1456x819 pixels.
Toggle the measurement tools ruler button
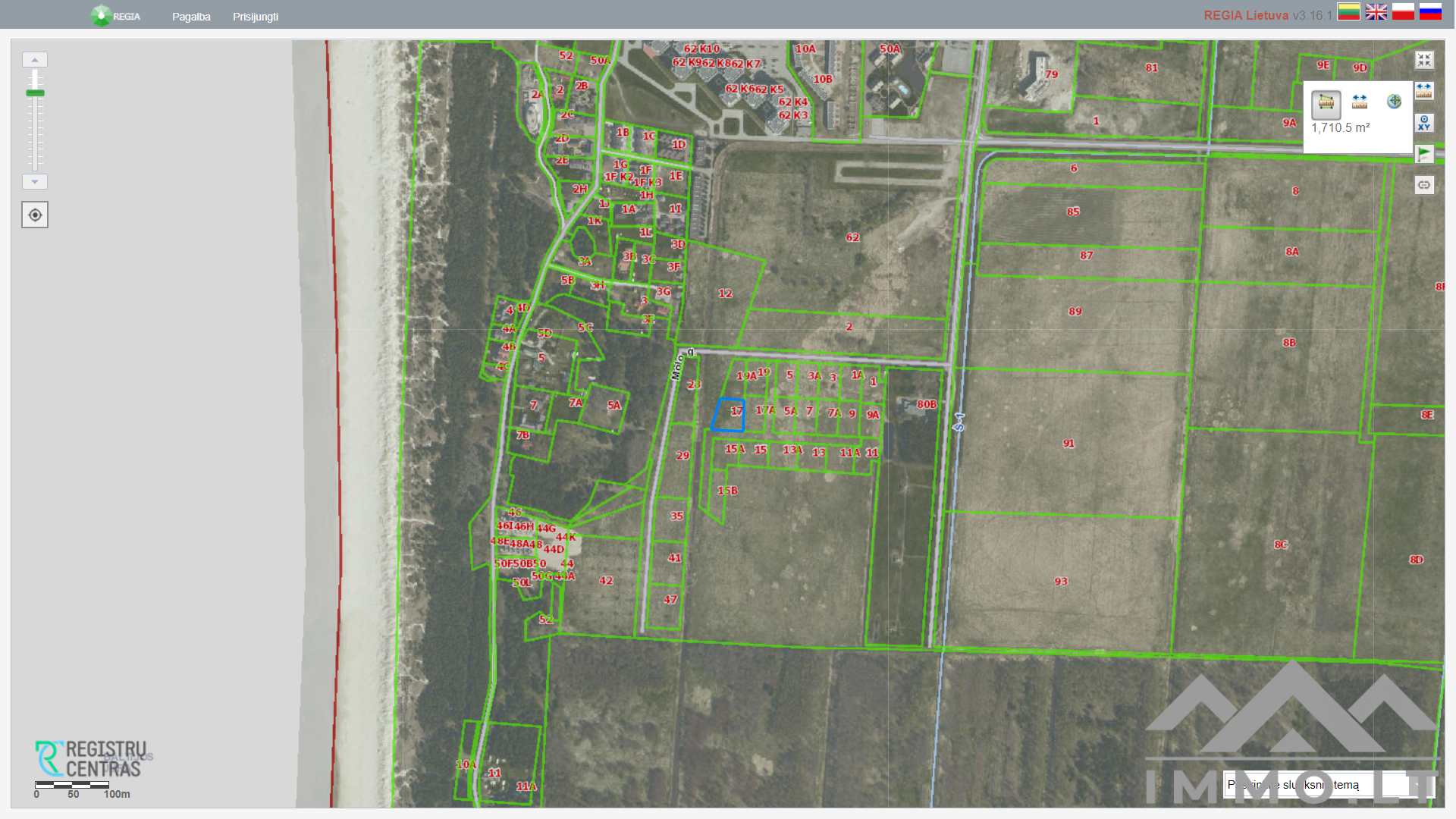point(1424,91)
